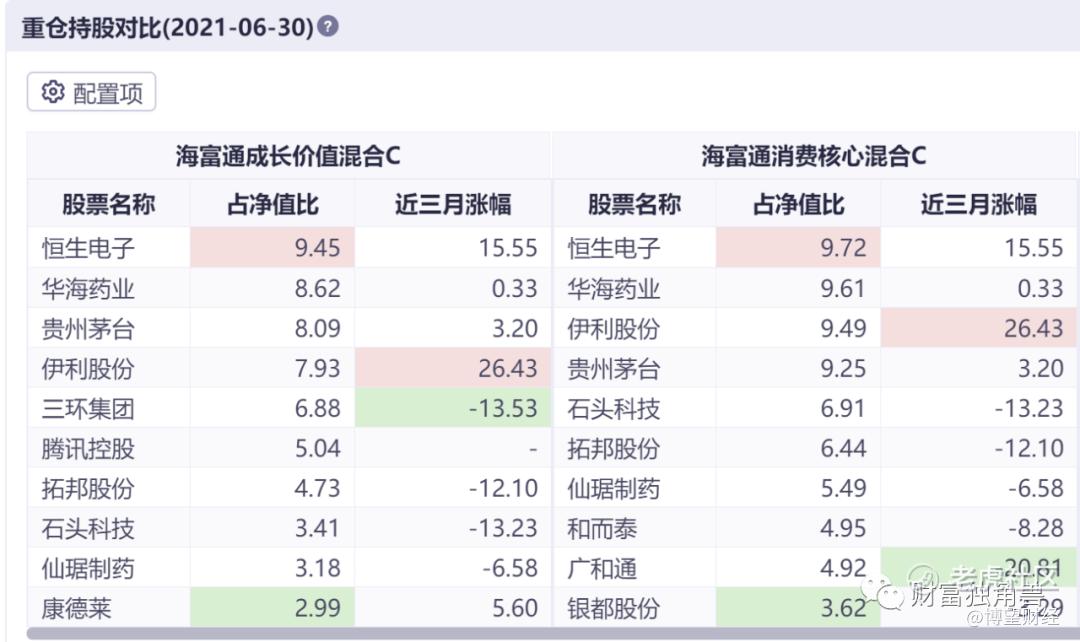The image size is (1080, 642).
Task: Click the gear icon in 配置项
Action: click(x=52, y=93)
